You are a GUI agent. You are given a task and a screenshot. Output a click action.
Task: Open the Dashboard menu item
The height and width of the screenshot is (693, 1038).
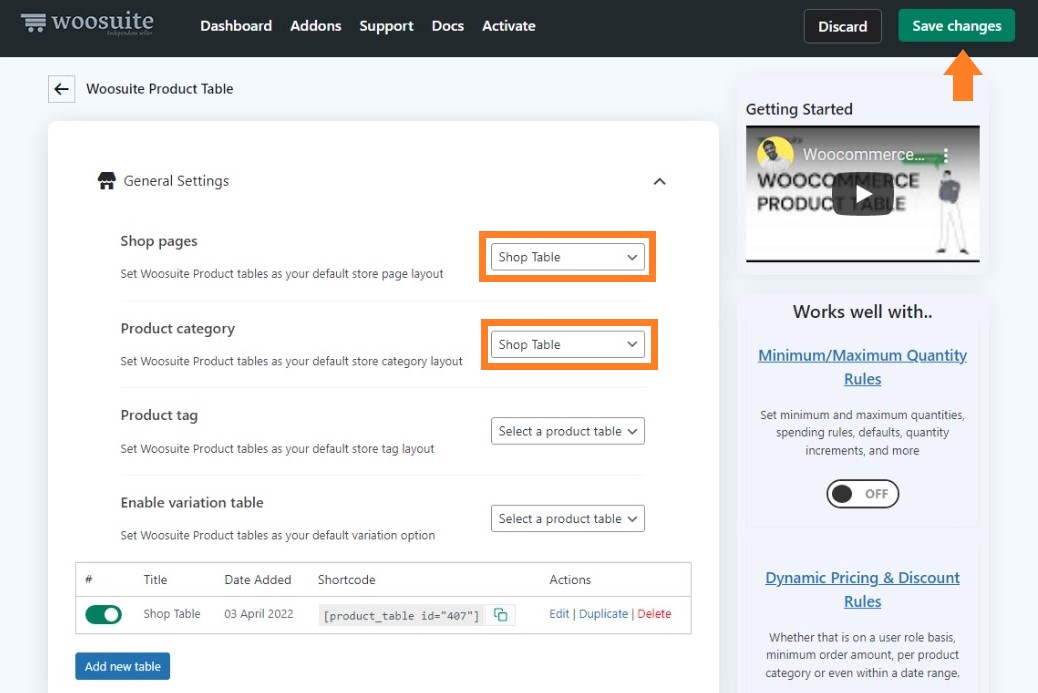(236, 26)
